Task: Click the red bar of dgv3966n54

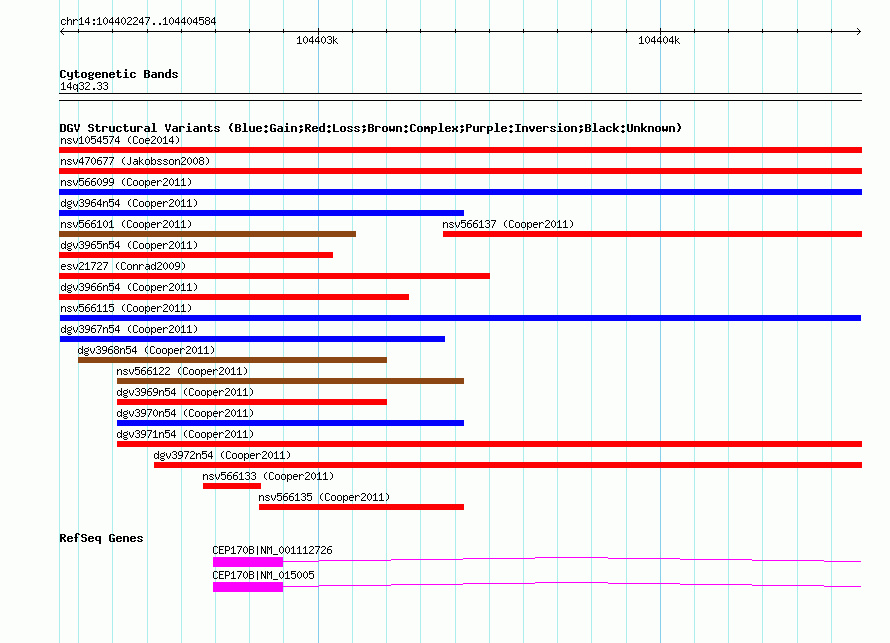Action: pos(234,297)
